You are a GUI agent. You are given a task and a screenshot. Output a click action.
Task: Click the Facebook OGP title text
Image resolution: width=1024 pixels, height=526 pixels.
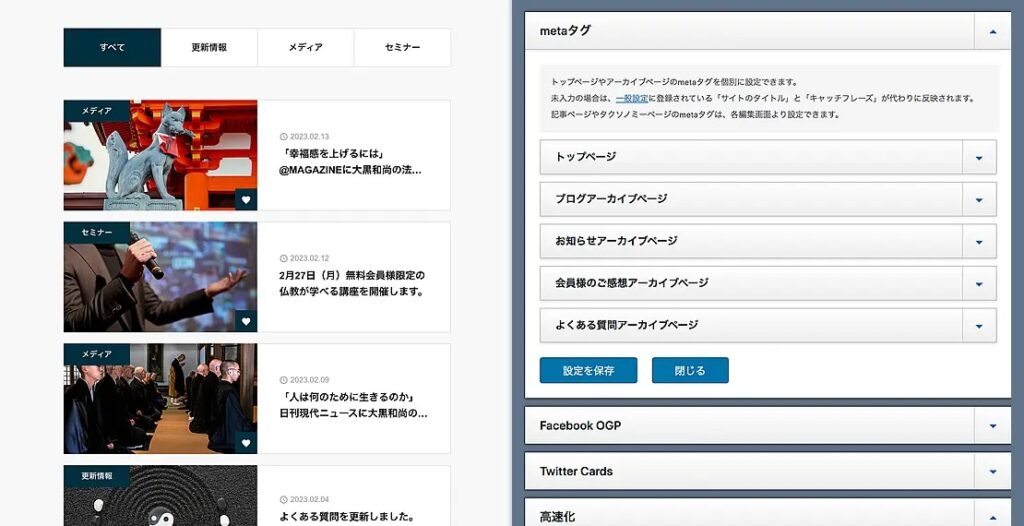(x=580, y=425)
